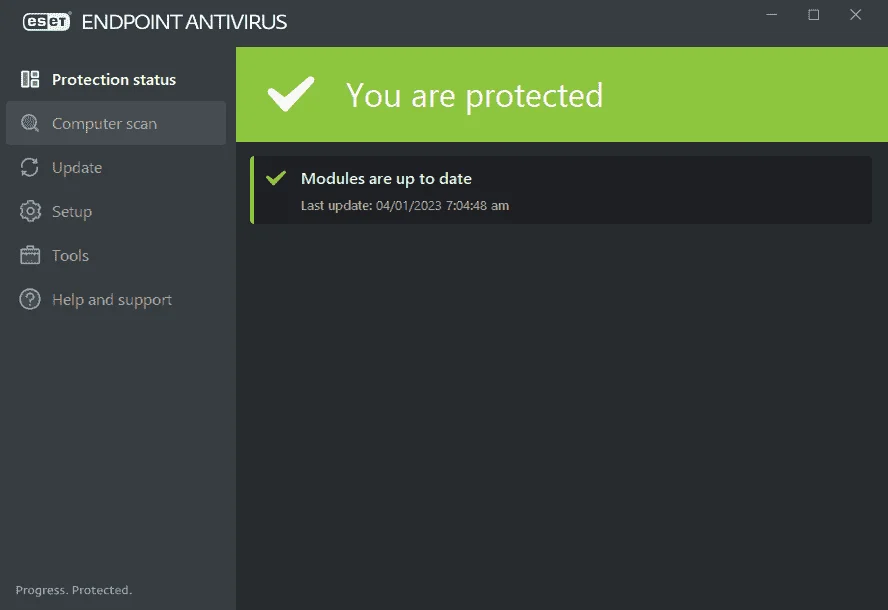Viewport: 888px width, 610px height.
Task: Close the ESET Endpoint Antivirus window
Action: (x=855, y=15)
